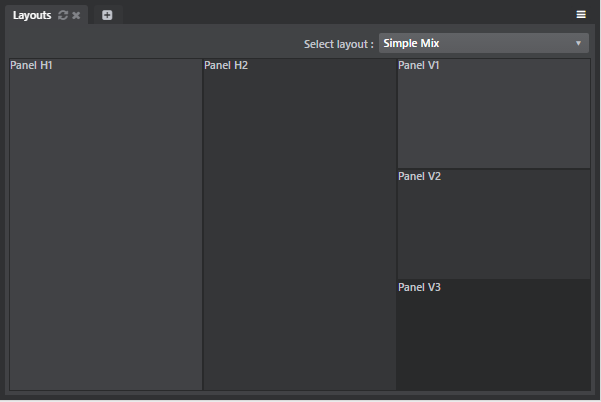Click the "Select layout :" label
The image size is (601, 402).
pos(338,44)
